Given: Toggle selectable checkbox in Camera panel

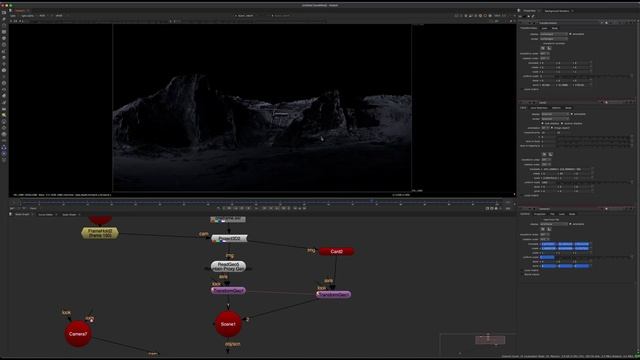Looking at the screenshot, I should 571,224.
